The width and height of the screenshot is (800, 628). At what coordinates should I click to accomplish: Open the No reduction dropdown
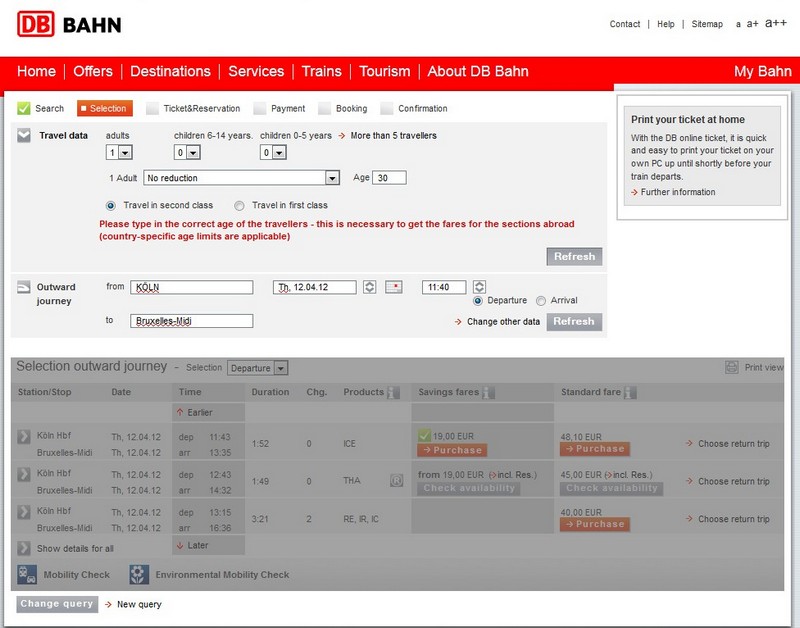[241, 178]
